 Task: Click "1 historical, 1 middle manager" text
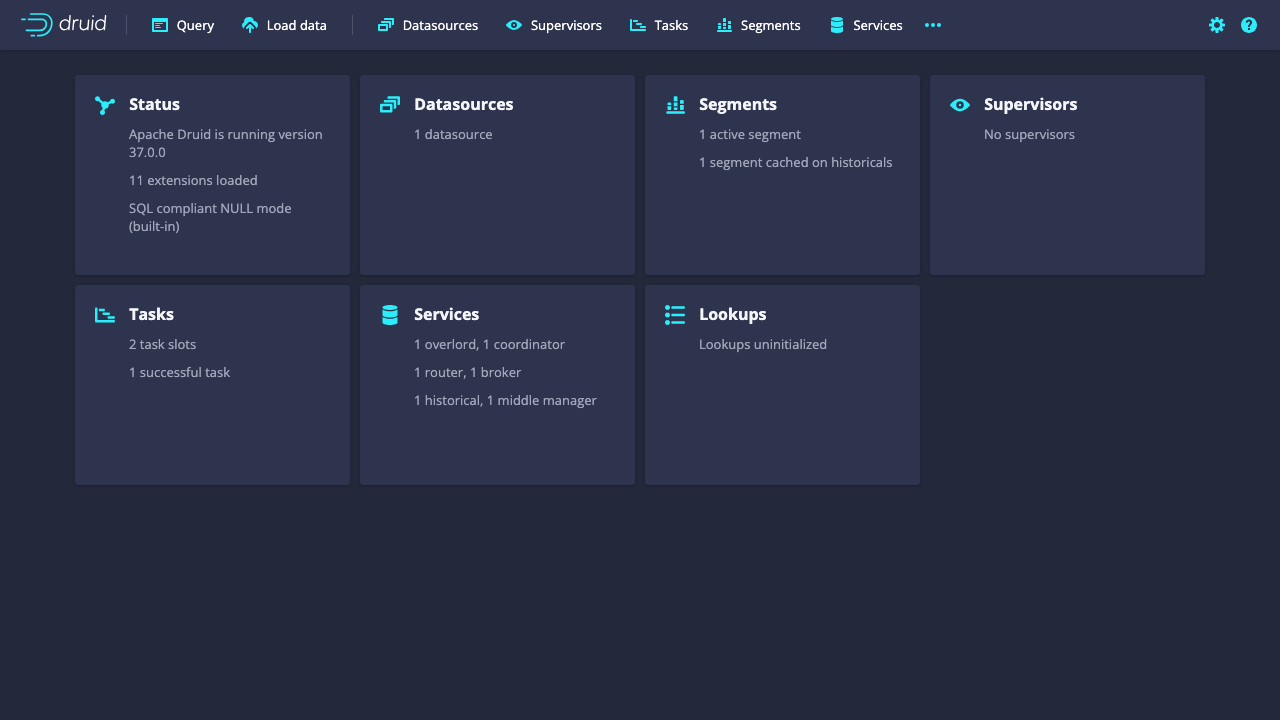[505, 400]
